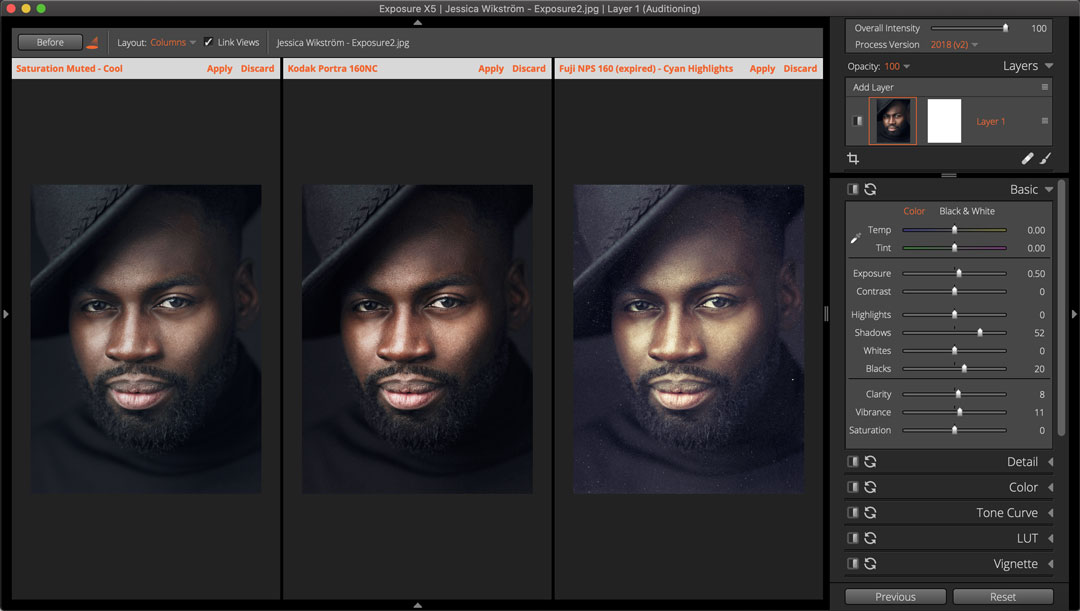
Task: Expand the LUT panel
Action: point(1050,538)
